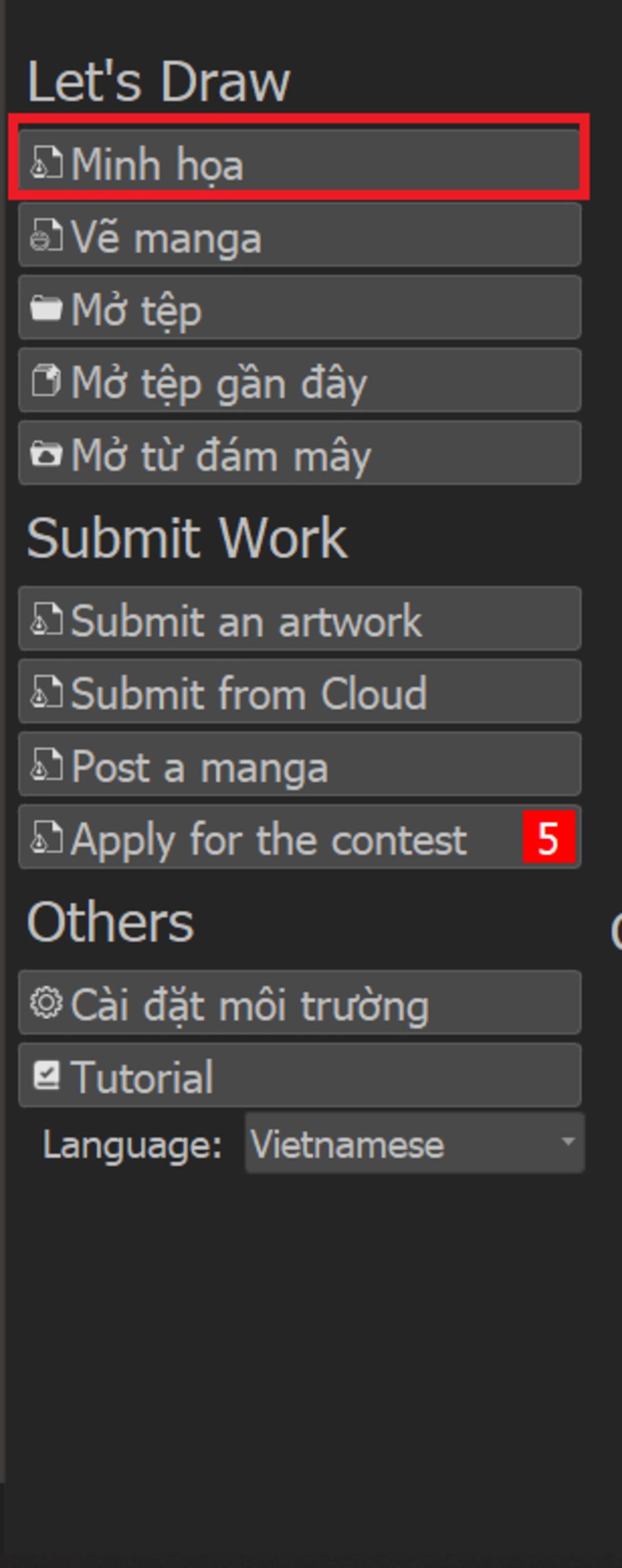This screenshot has height=1568, width=622.
Task: Click the Apply for the contest label
Action: tap(268, 840)
